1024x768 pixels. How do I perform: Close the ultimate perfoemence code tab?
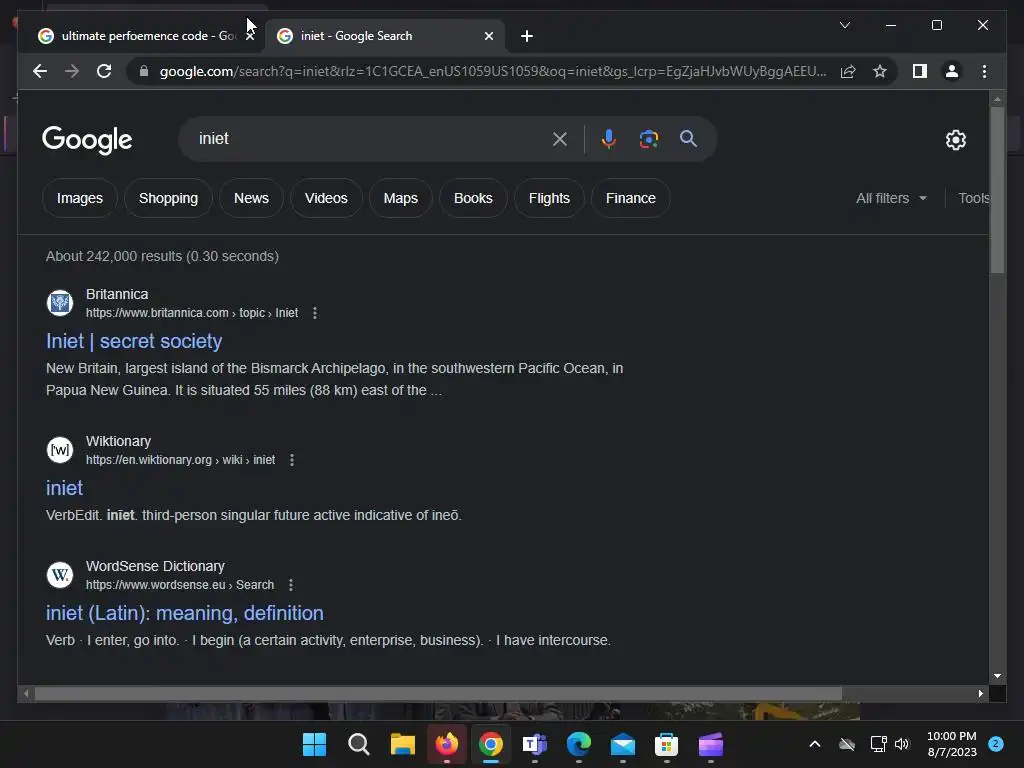point(249,36)
